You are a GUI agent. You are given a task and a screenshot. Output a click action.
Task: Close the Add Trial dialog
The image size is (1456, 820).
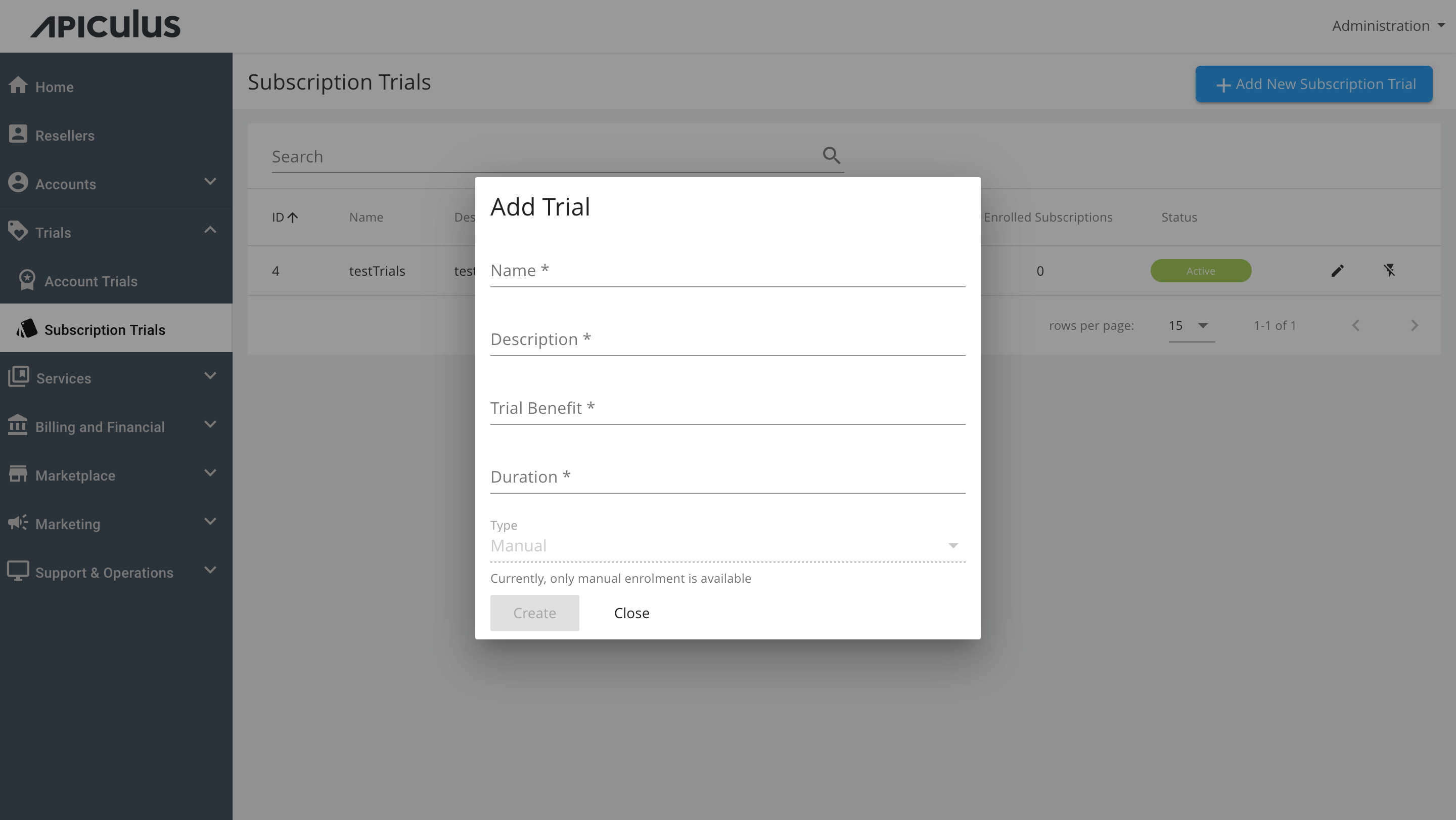[631, 613]
